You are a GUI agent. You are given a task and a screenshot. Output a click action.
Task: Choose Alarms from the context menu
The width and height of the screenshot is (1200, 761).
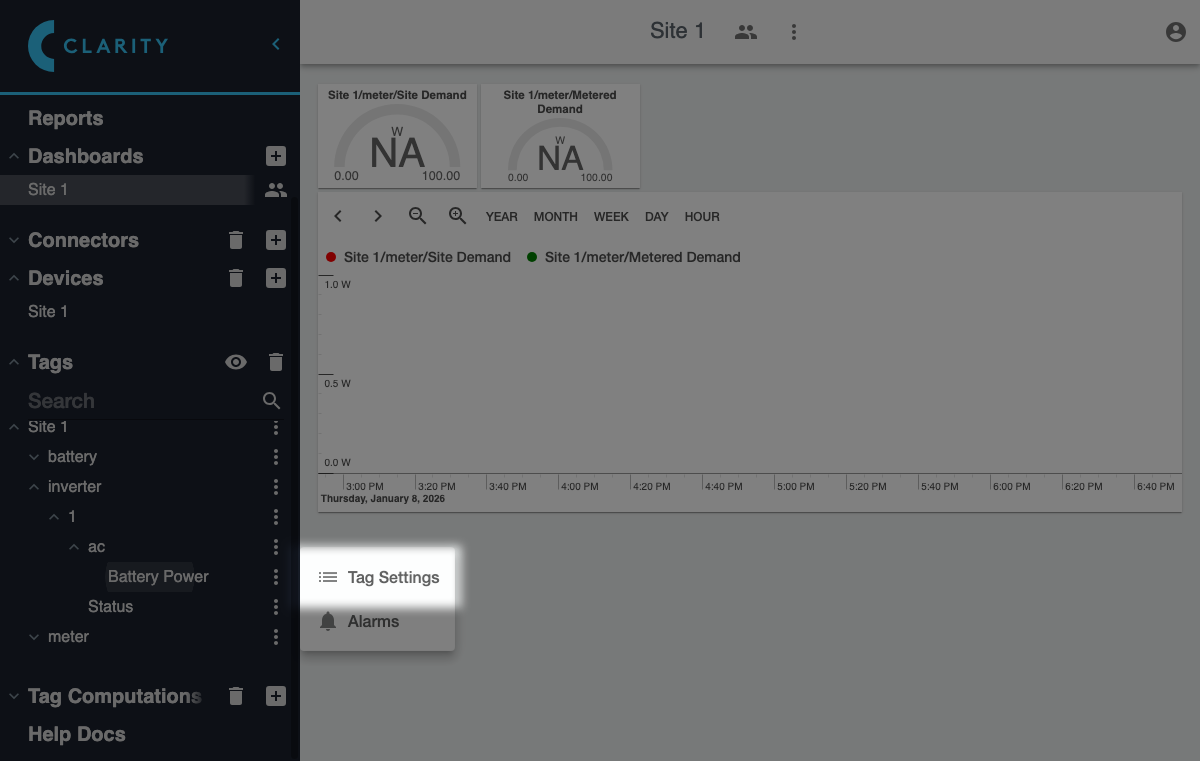point(373,621)
